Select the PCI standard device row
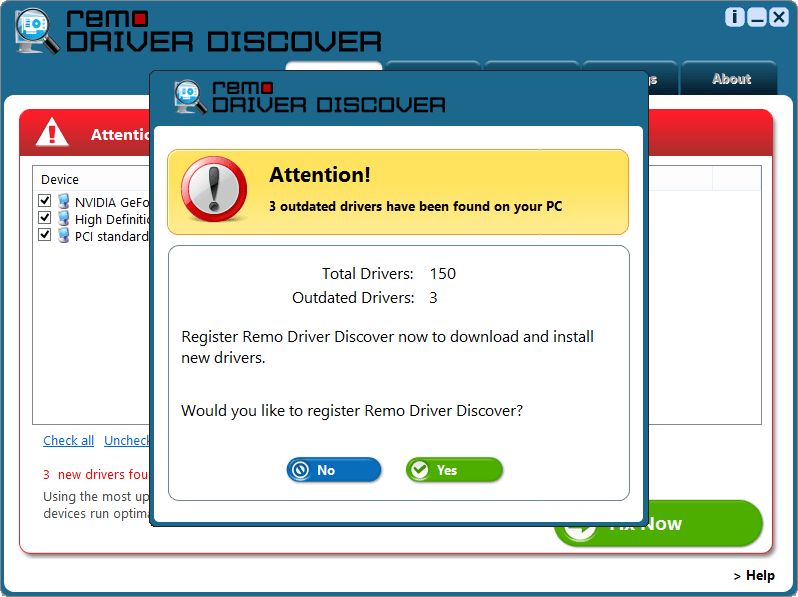 (94, 236)
